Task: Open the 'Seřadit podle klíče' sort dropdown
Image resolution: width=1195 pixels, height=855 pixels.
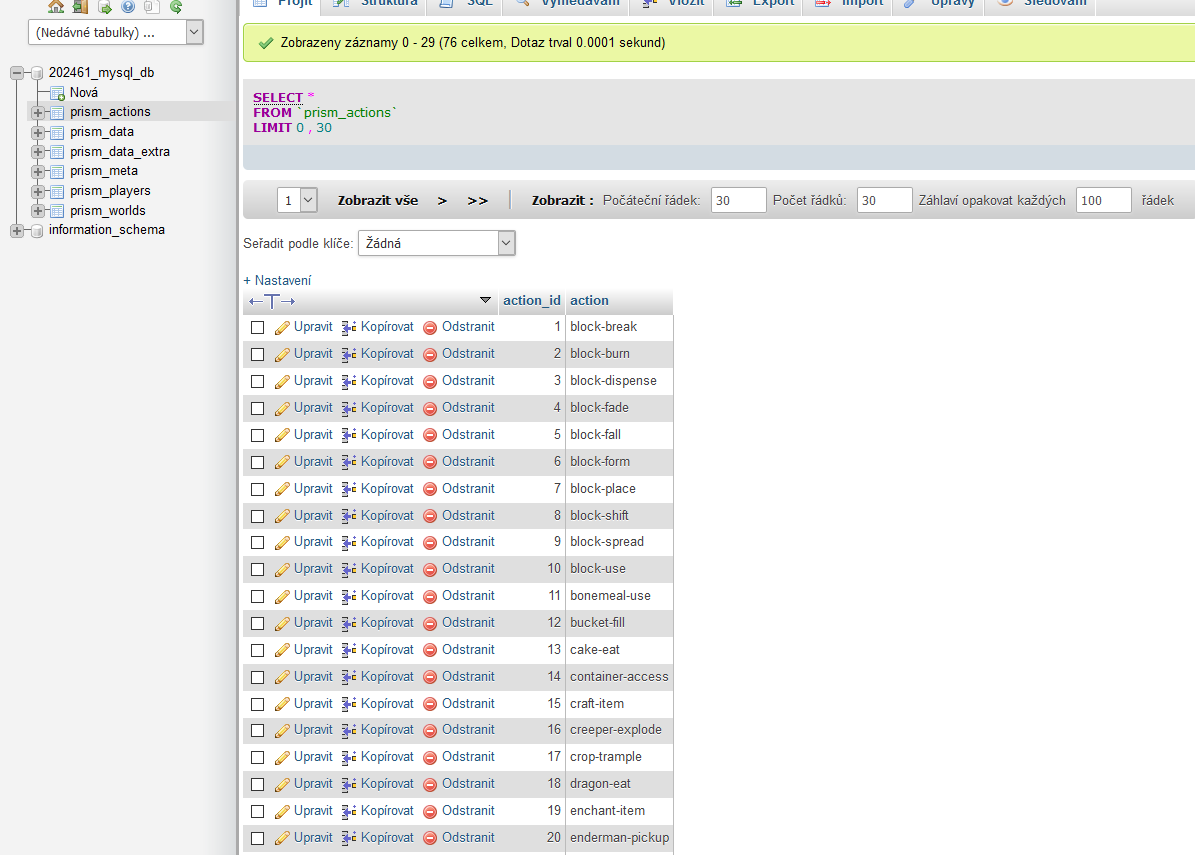Action: 436,243
